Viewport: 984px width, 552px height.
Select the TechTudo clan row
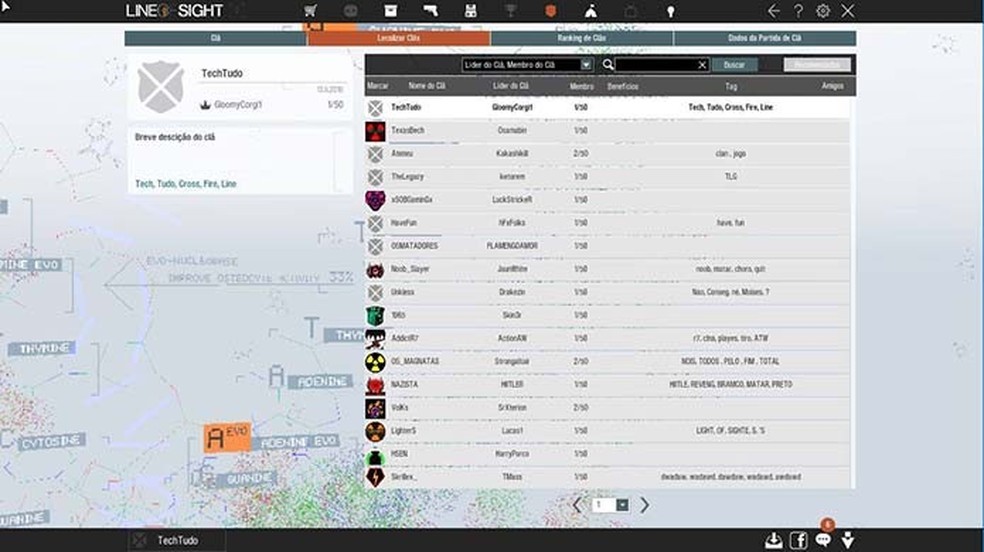tap(607, 107)
